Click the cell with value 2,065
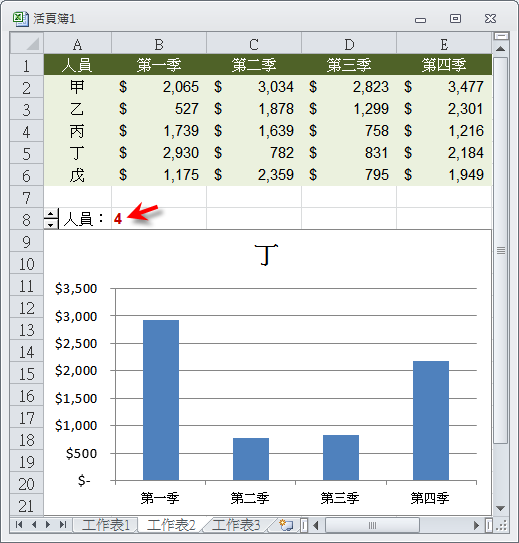Viewport: 519px width, 543px height. [x=159, y=87]
